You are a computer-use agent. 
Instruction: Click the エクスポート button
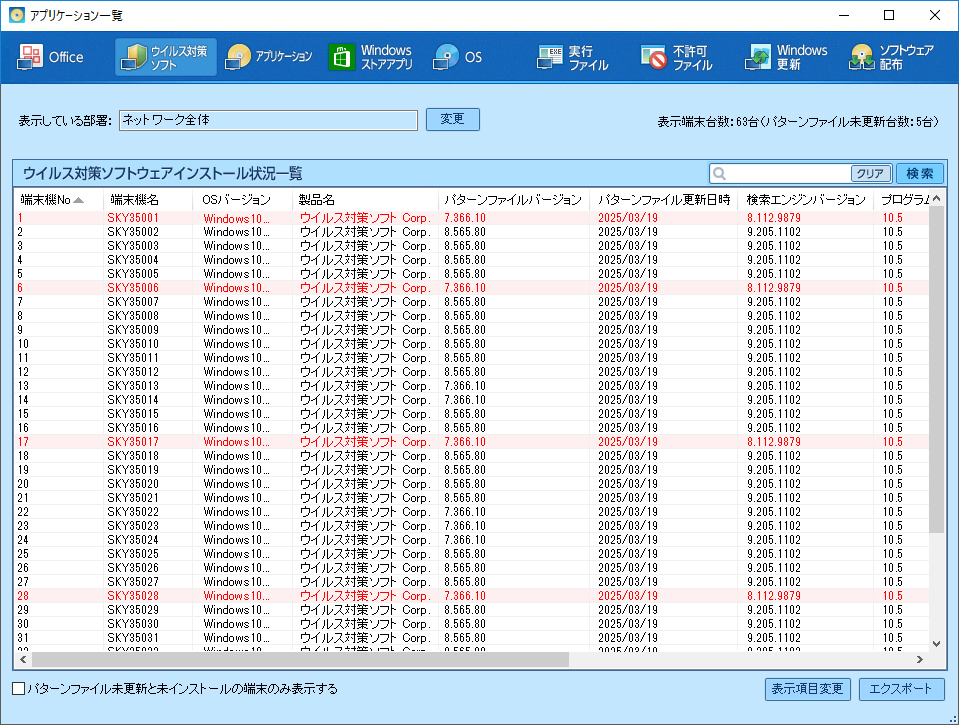(902, 689)
